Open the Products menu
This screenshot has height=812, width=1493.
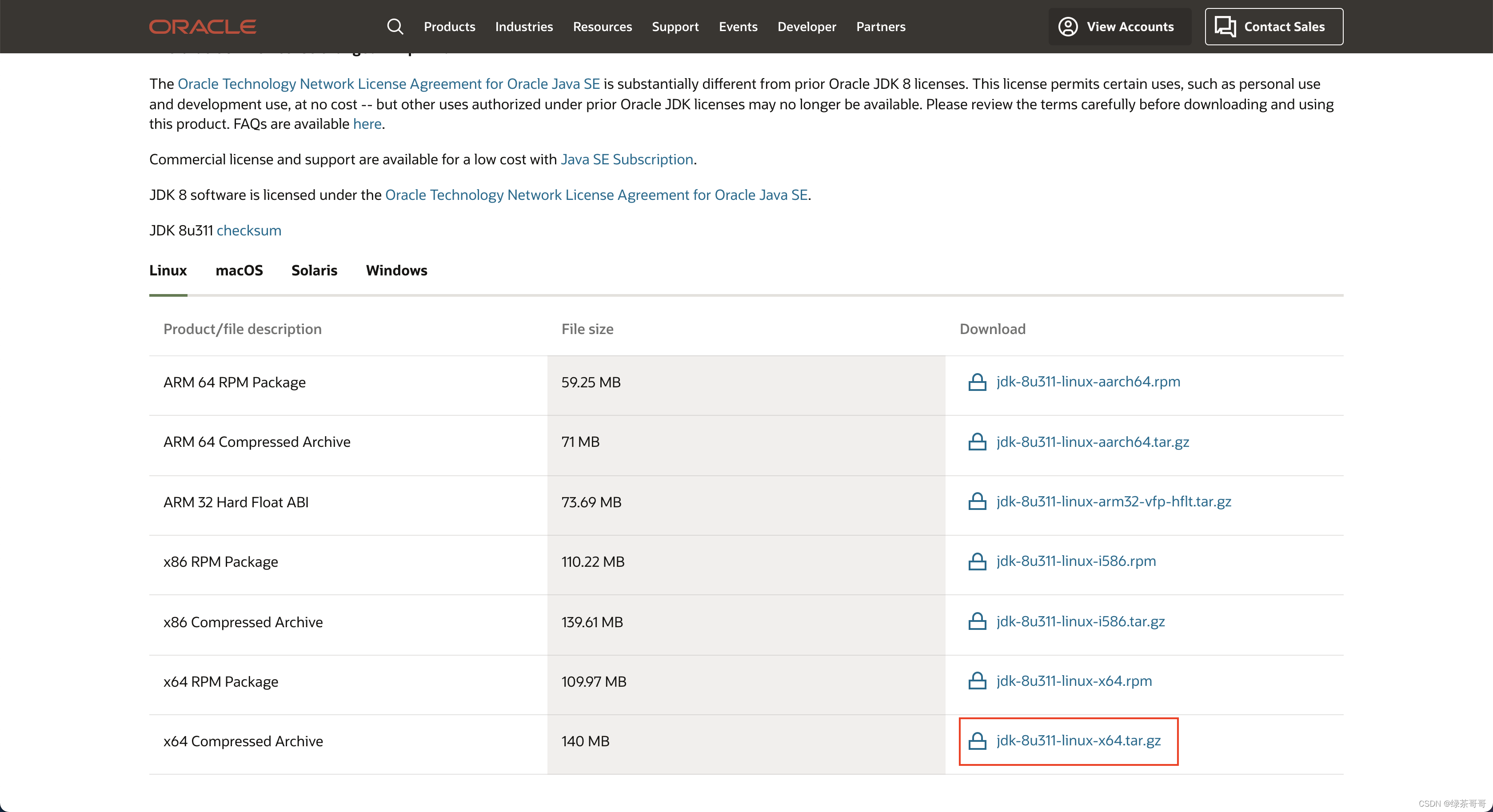coord(449,27)
